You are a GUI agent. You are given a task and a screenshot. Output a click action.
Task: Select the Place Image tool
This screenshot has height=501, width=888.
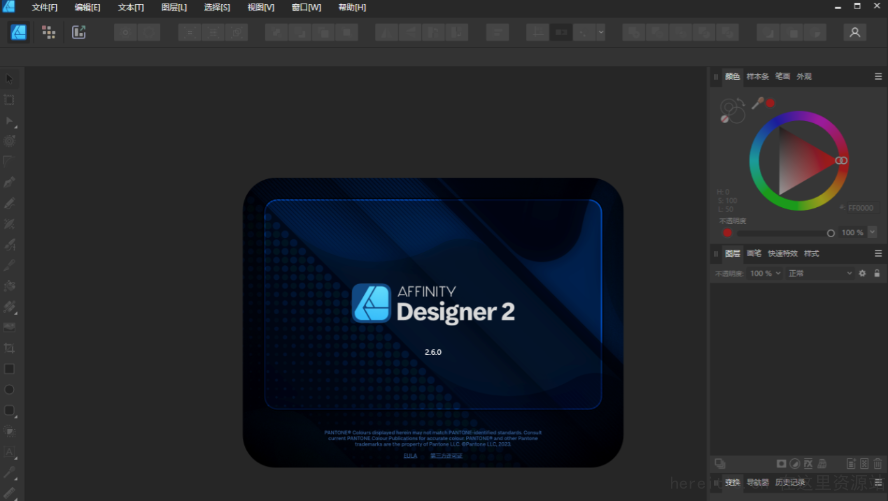pos(9,327)
